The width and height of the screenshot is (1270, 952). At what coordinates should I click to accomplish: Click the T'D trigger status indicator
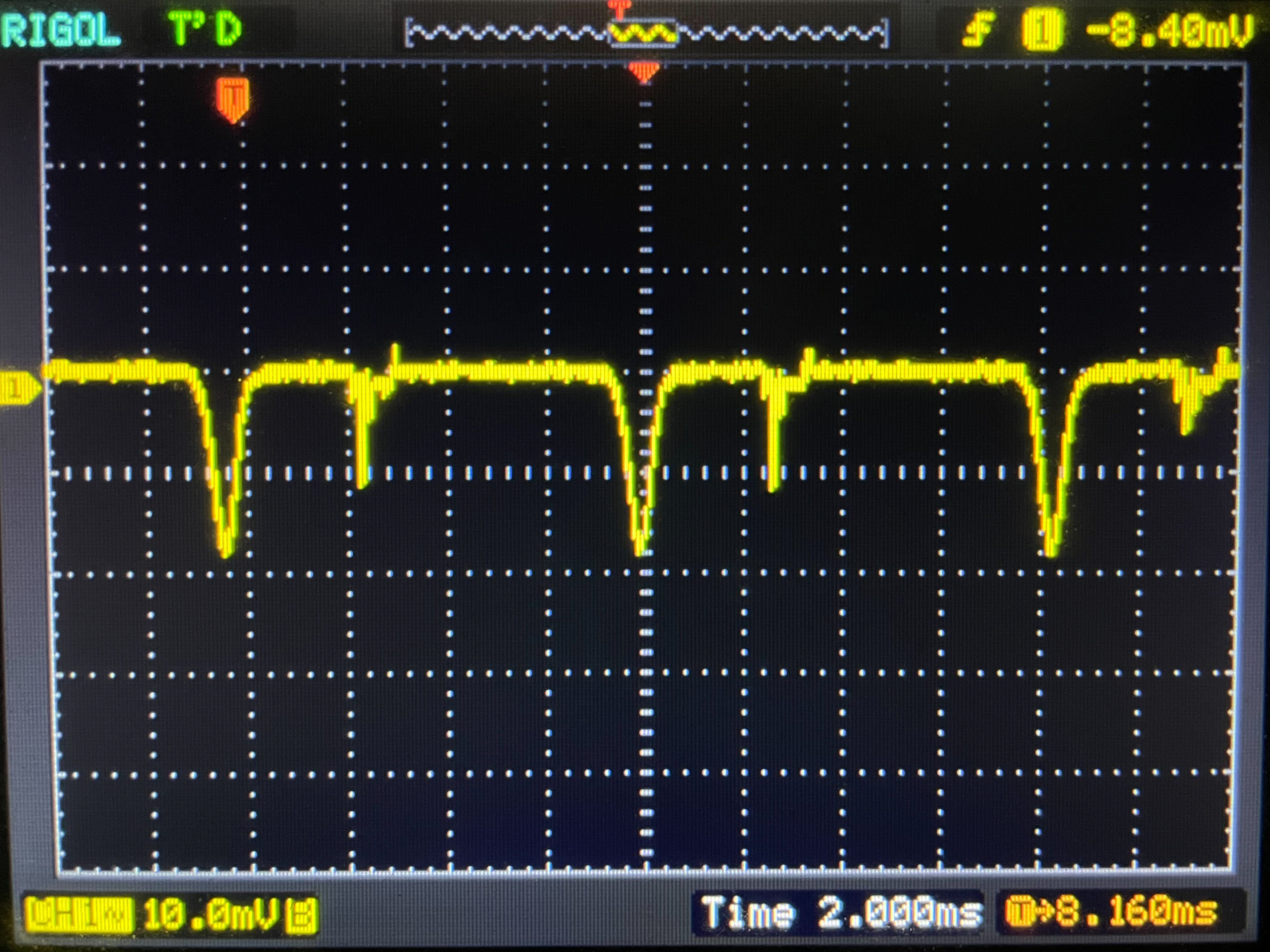pyautogui.click(x=205, y=29)
